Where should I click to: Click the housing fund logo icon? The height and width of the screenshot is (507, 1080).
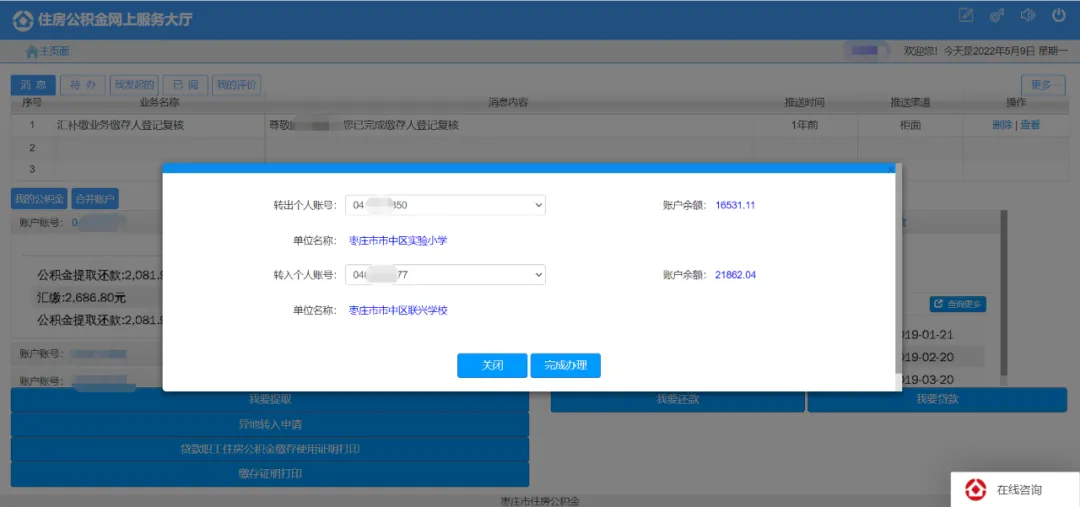[21, 20]
